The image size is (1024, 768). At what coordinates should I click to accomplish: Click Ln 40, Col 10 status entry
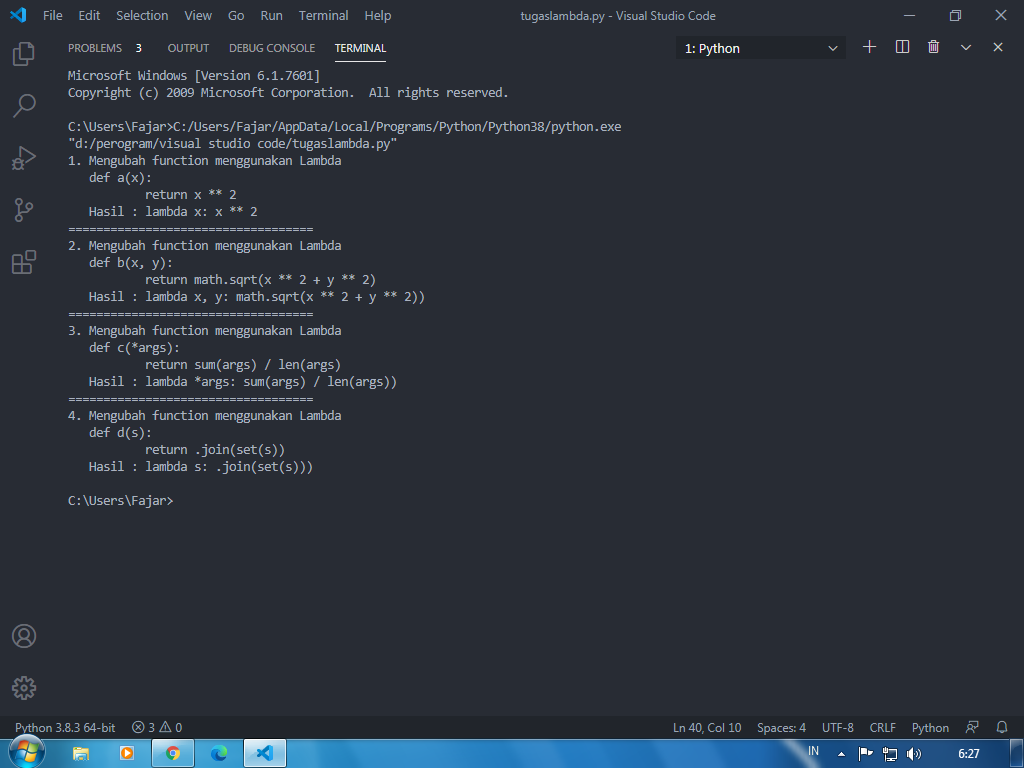pos(707,728)
